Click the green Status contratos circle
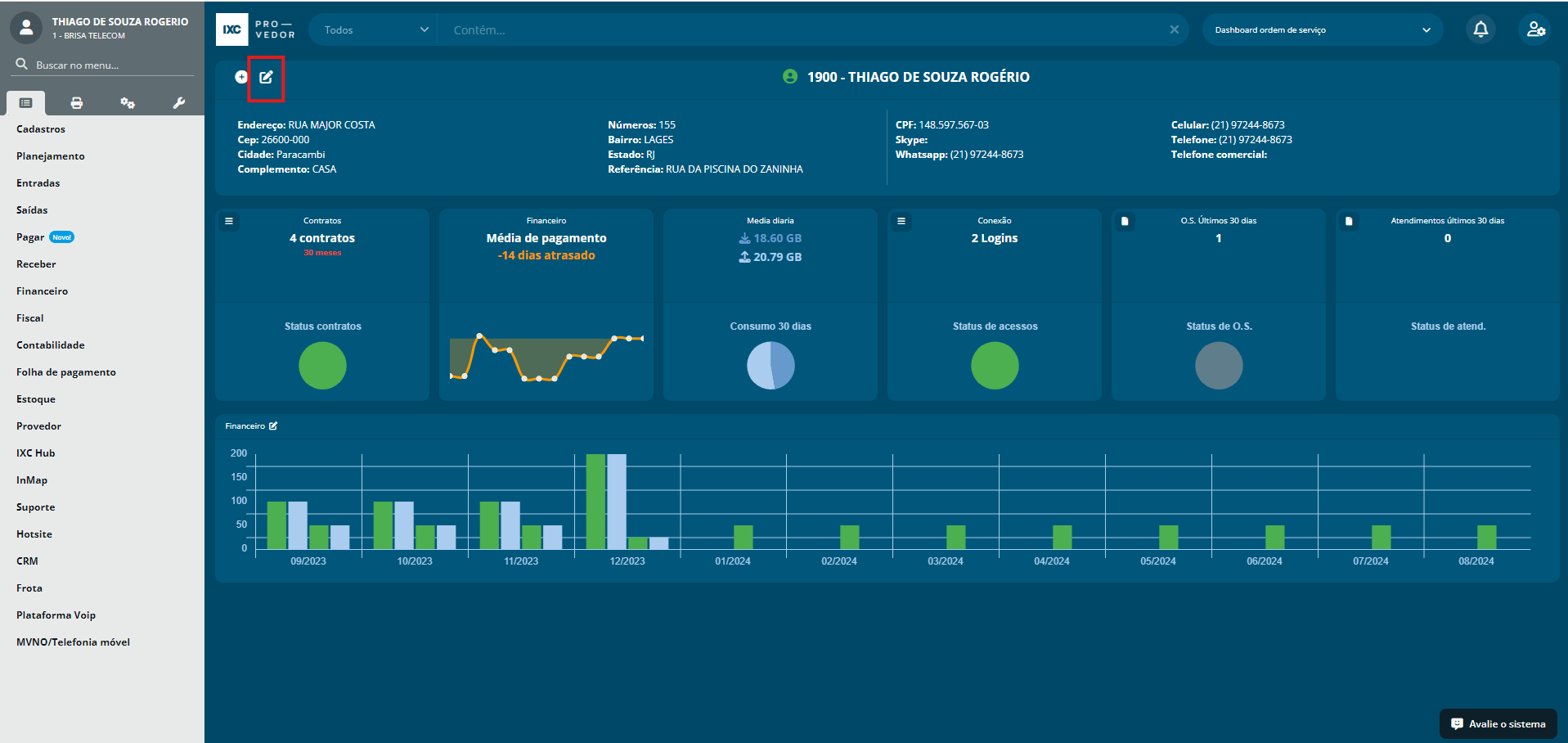 click(322, 366)
